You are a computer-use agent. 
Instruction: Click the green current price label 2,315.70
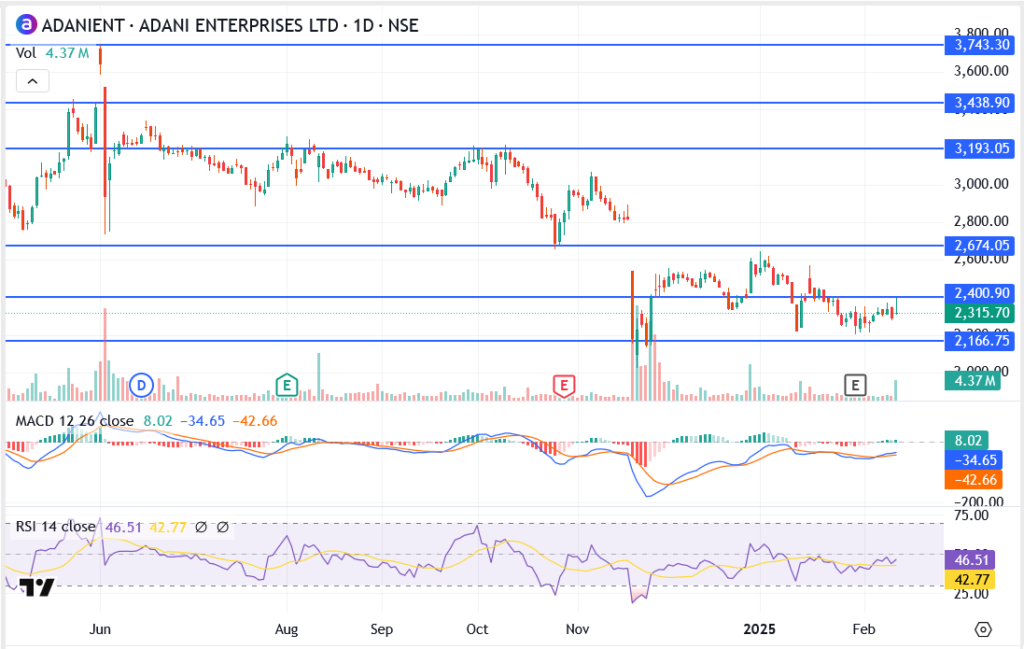[x=981, y=313]
